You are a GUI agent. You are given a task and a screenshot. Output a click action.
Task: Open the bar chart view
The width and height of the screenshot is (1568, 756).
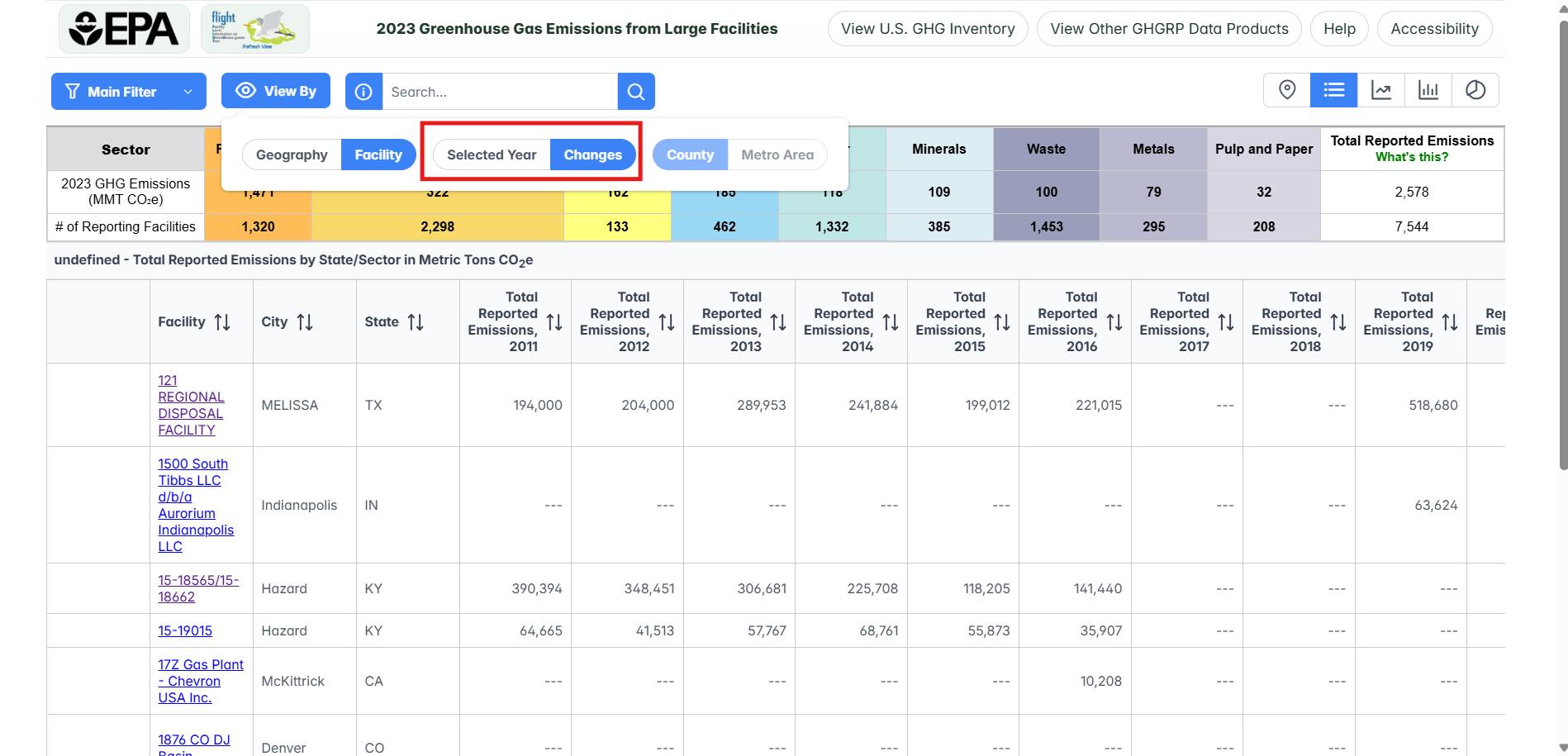(x=1428, y=90)
